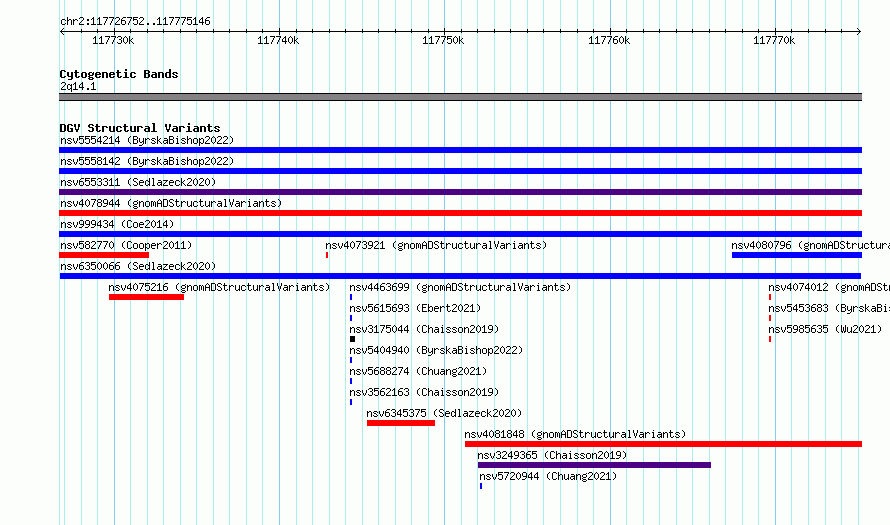Click the nsv6345375 (Sedlazeck2020) label
Image resolution: width=890 pixels, height=525 pixels.
[444, 413]
